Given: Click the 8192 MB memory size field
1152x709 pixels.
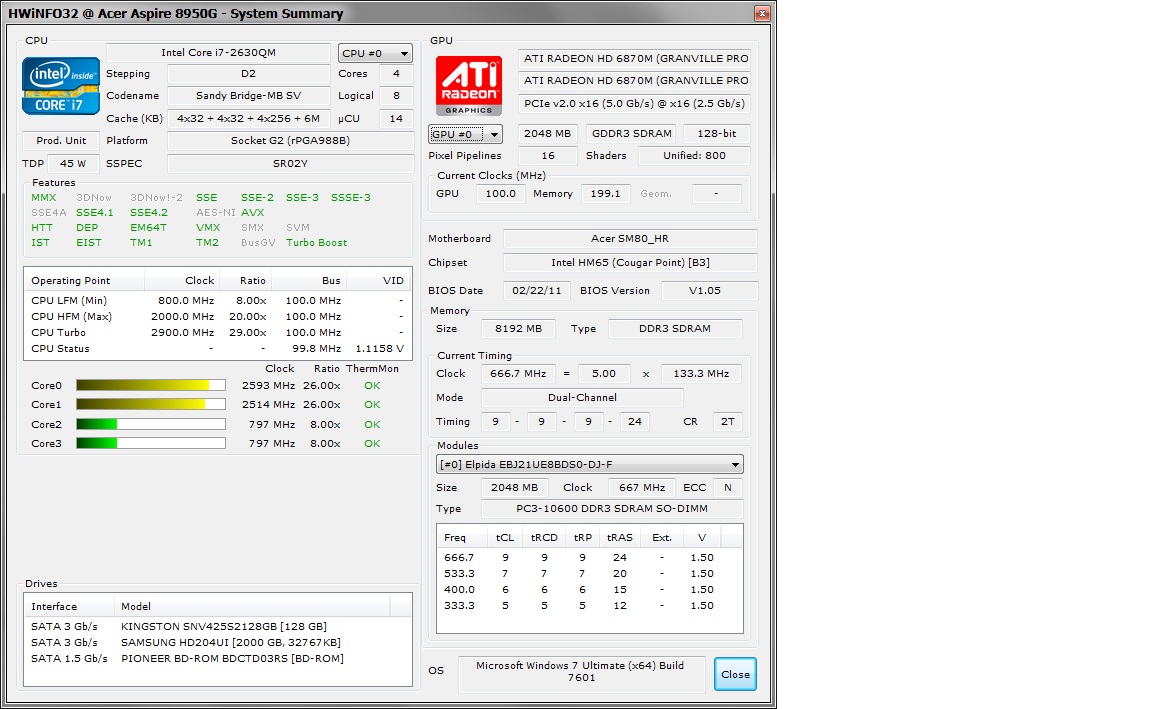Looking at the screenshot, I should (518, 328).
